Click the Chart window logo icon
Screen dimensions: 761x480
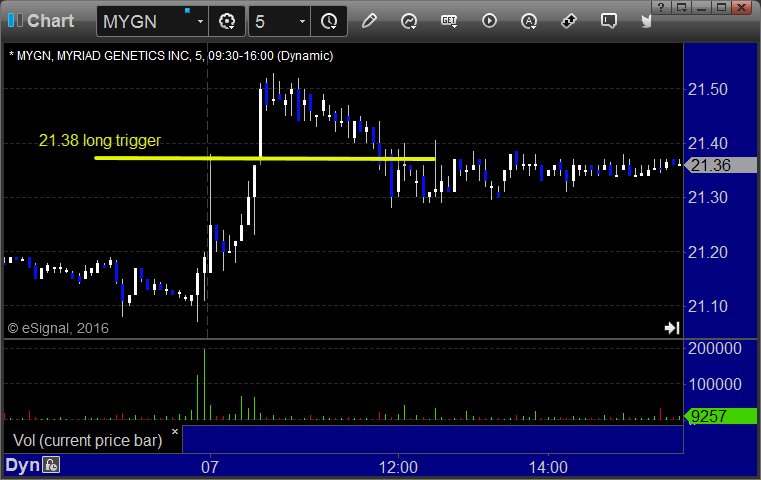click(15, 20)
